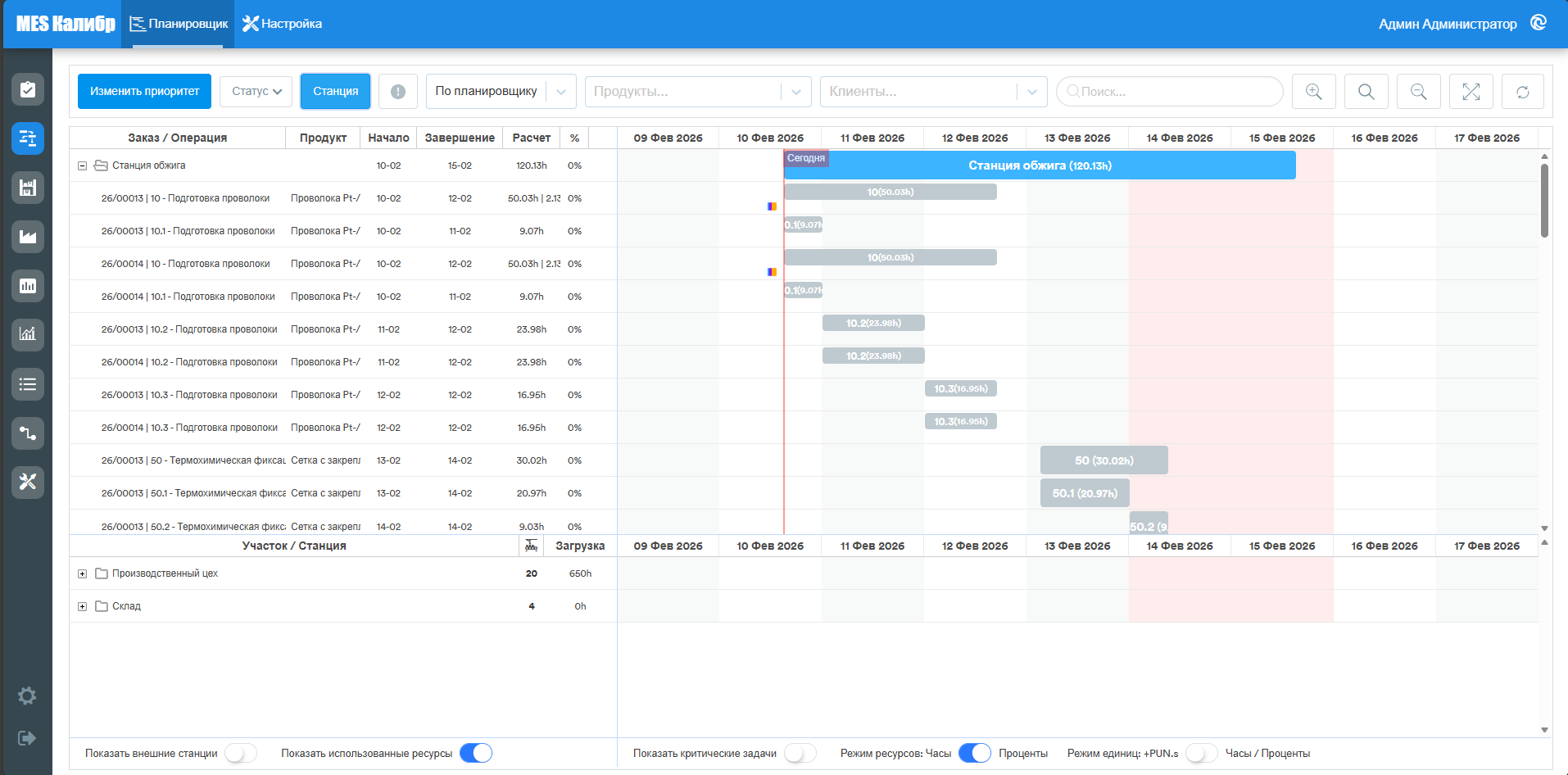This screenshot has height=775, width=1568.
Task: Click the zoom in magnifier icon
Action: (1313, 91)
